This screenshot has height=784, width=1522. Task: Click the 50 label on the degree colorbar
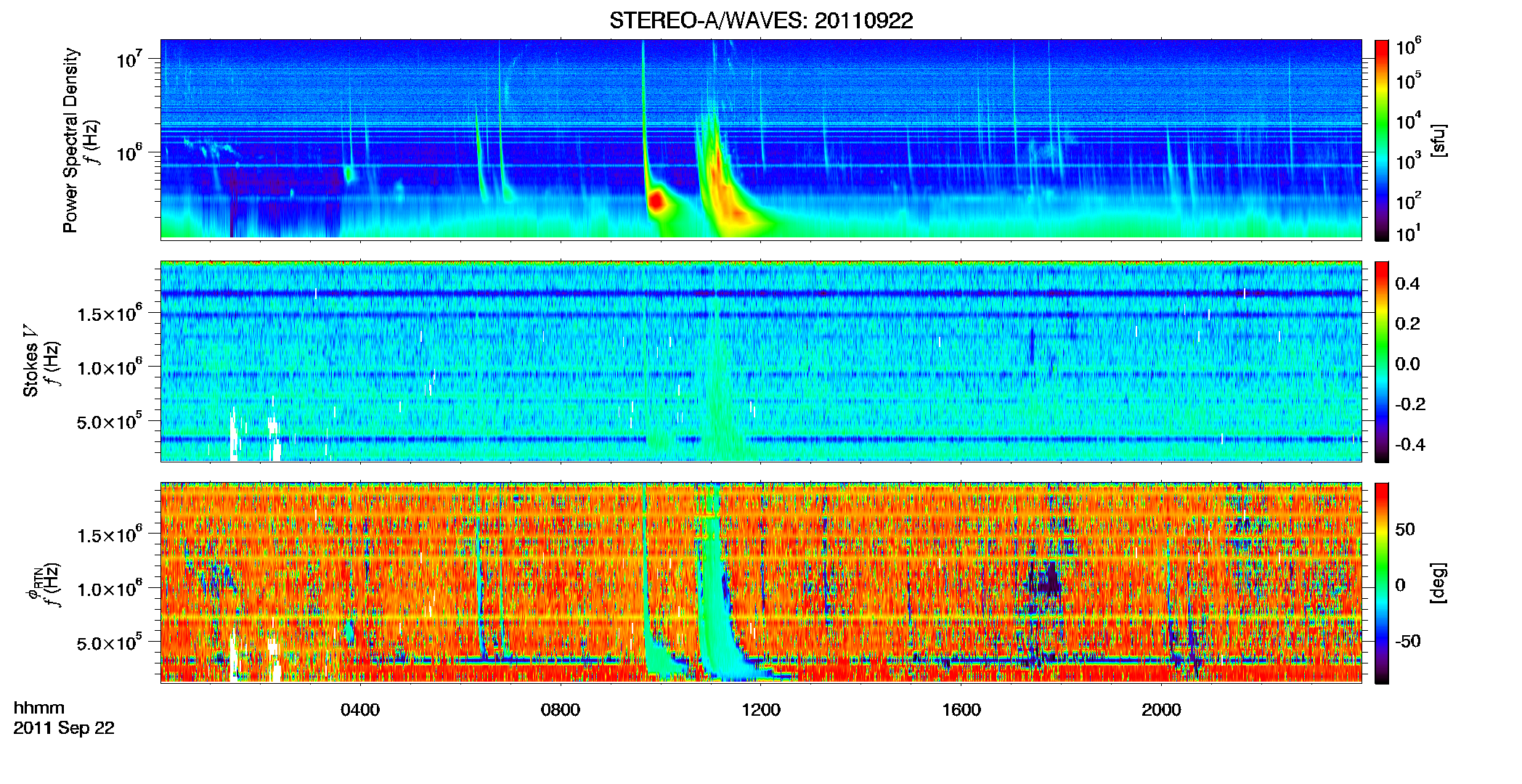pos(1405,529)
